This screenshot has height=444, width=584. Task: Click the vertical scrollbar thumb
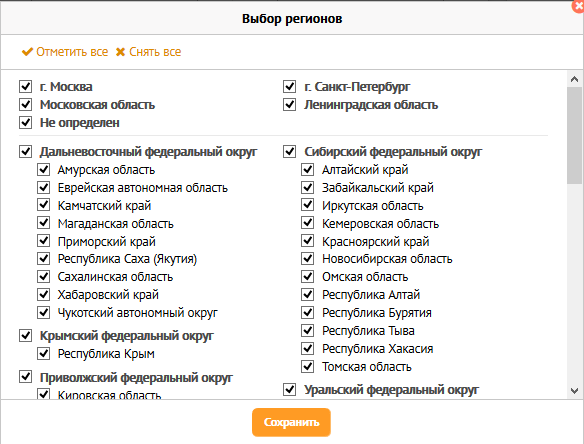pos(574,136)
